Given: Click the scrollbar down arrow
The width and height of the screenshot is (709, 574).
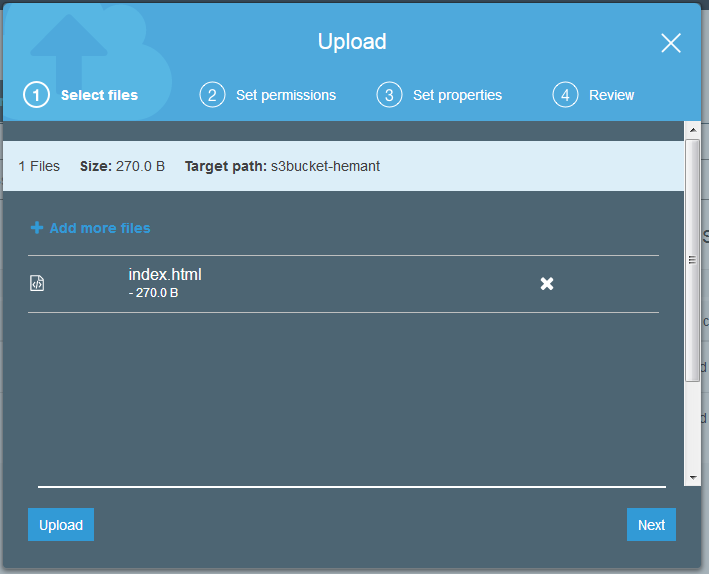Looking at the screenshot, I should pos(693,477).
